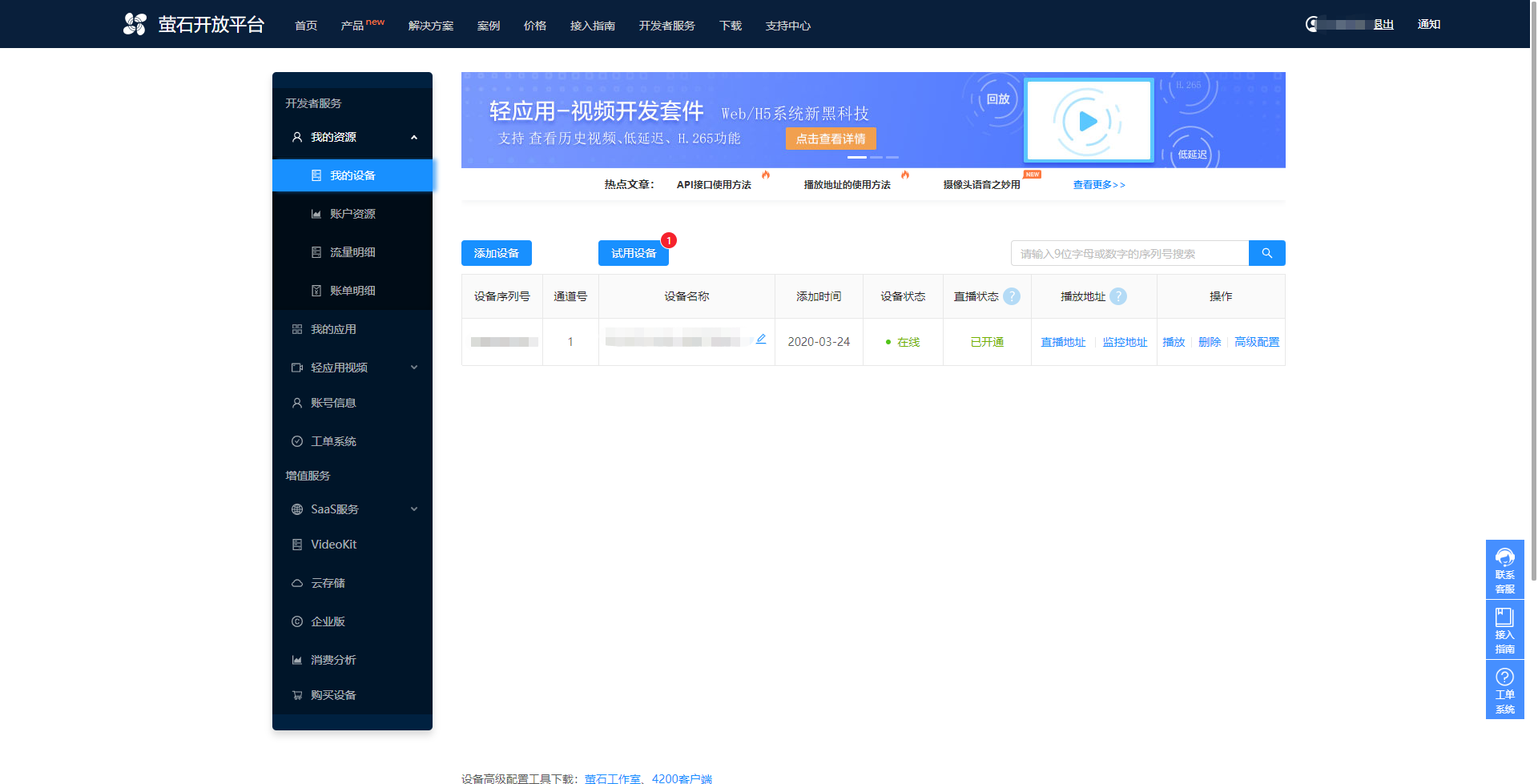Open article 播放地址的使用方法

(848, 185)
